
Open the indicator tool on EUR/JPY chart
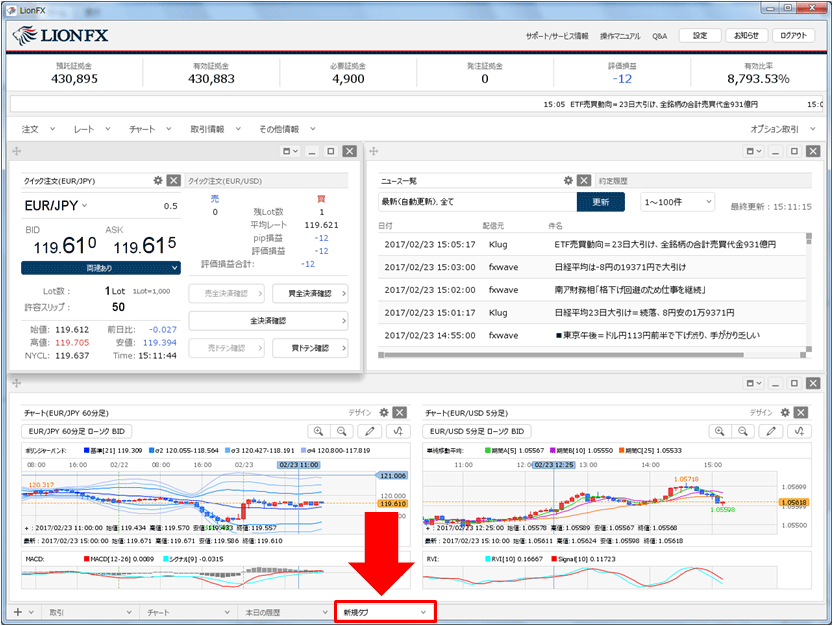click(x=398, y=431)
